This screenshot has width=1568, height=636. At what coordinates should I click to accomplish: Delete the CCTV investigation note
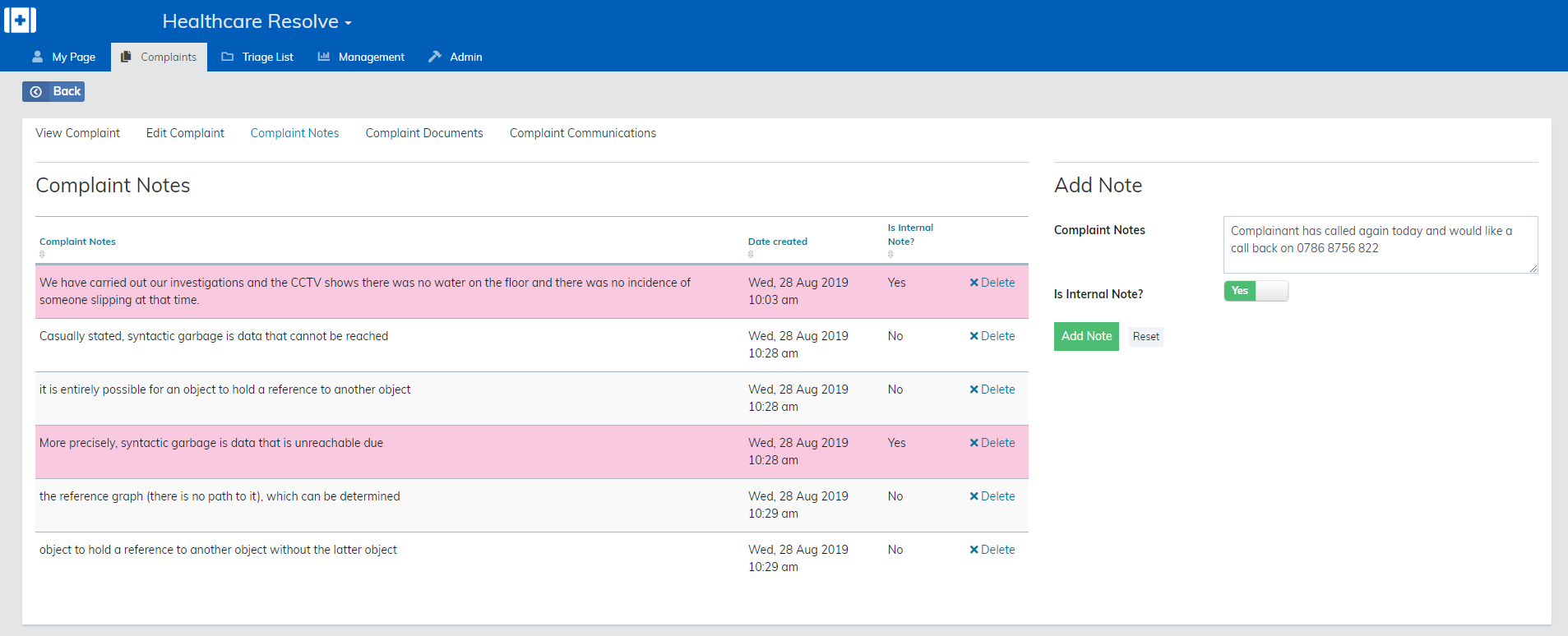point(992,283)
